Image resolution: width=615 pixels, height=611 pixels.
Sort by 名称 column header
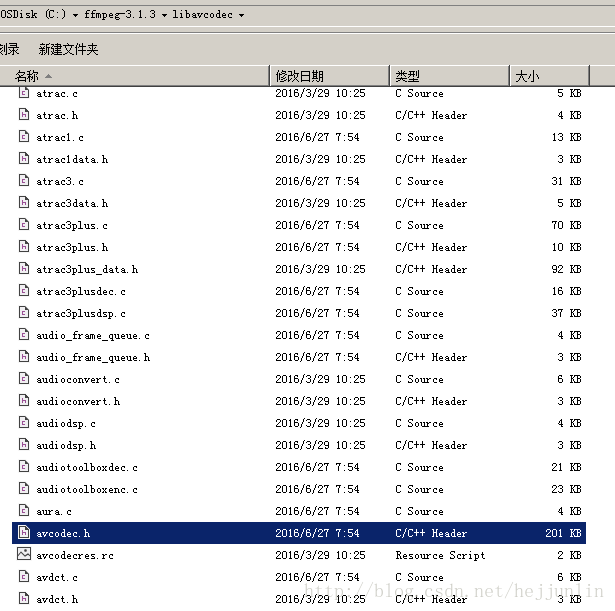coord(135,76)
